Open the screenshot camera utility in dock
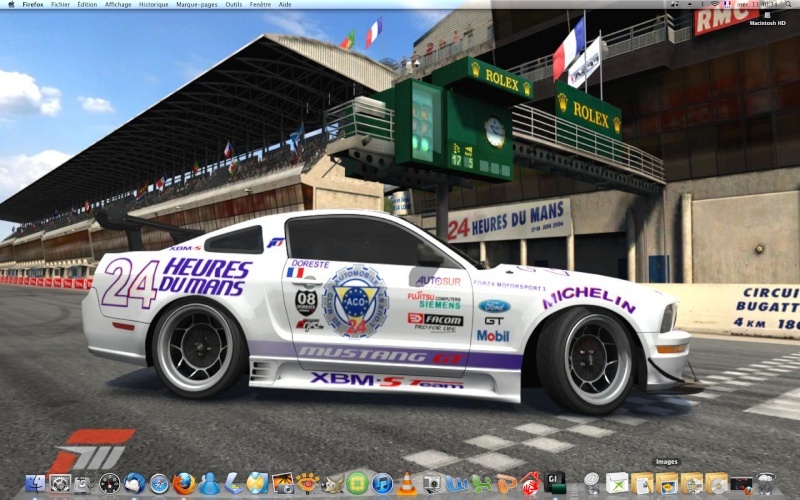The height and width of the screenshot is (500, 800). click(432, 483)
